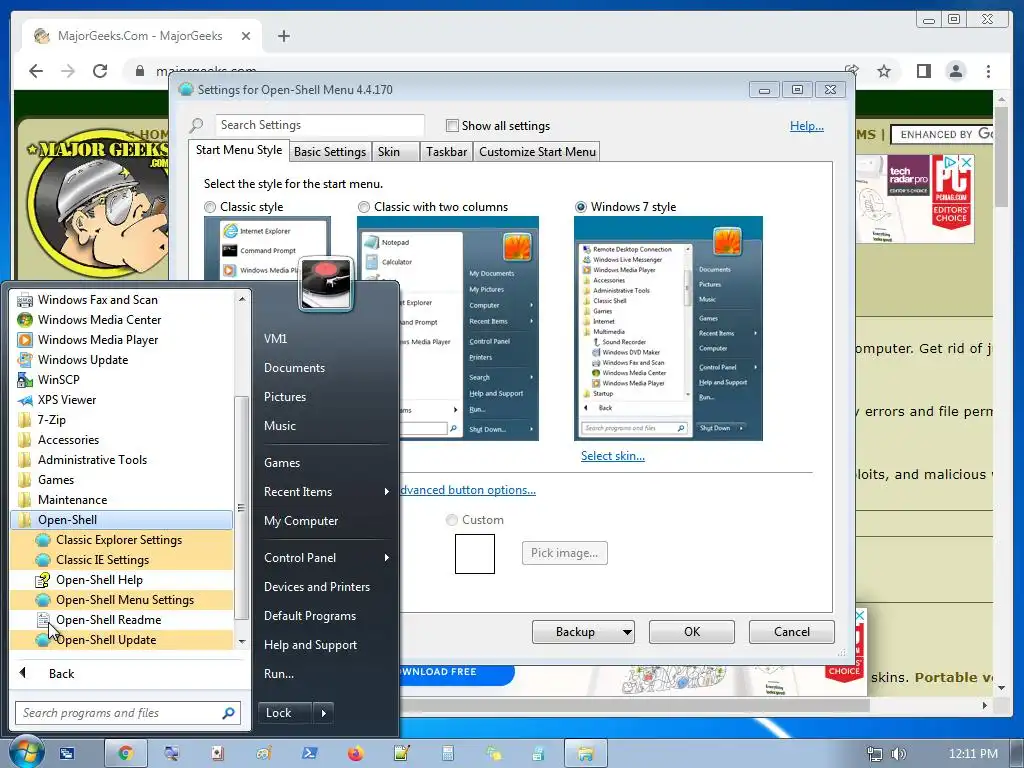This screenshot has width=1024, height=768.
Task: Click the OK button
Action: [x=692, y=632]
